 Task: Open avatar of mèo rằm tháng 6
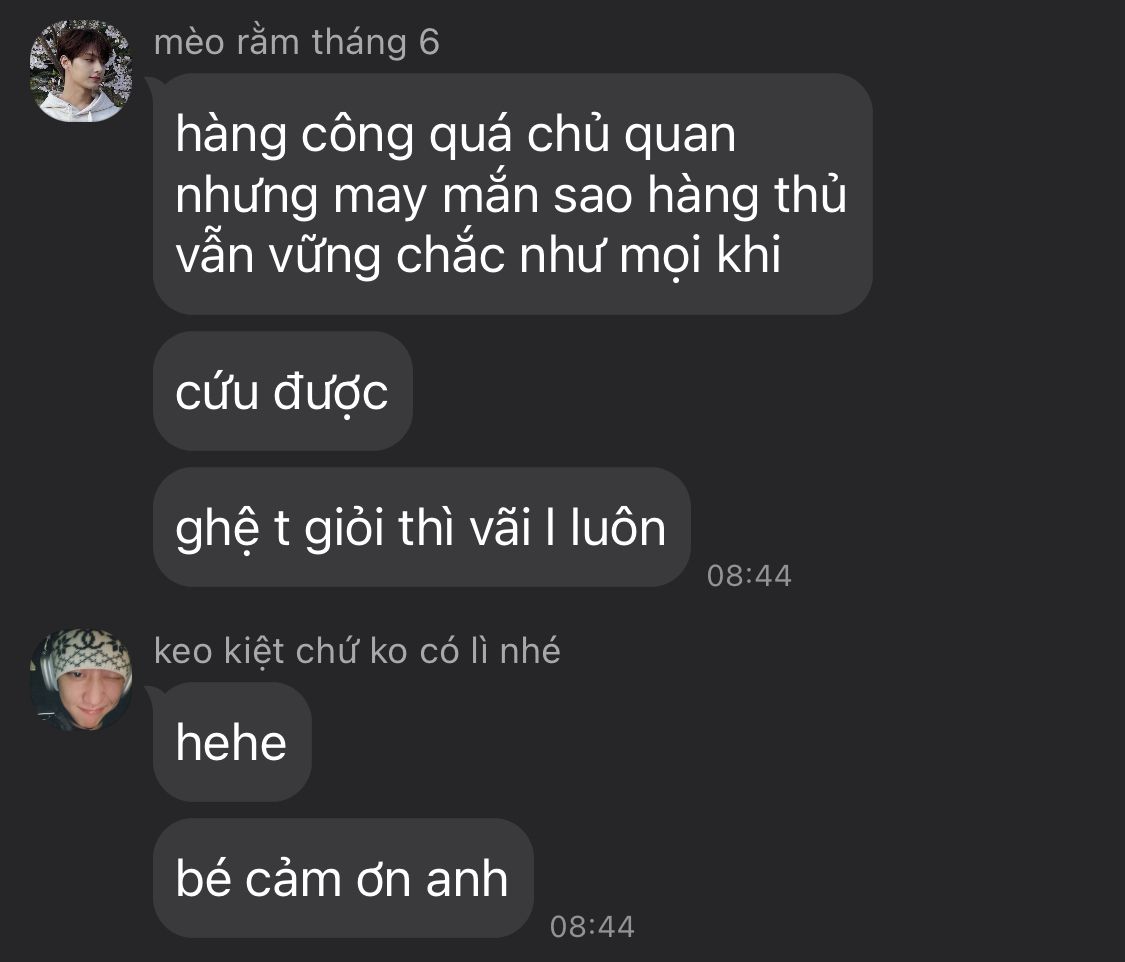80,70
